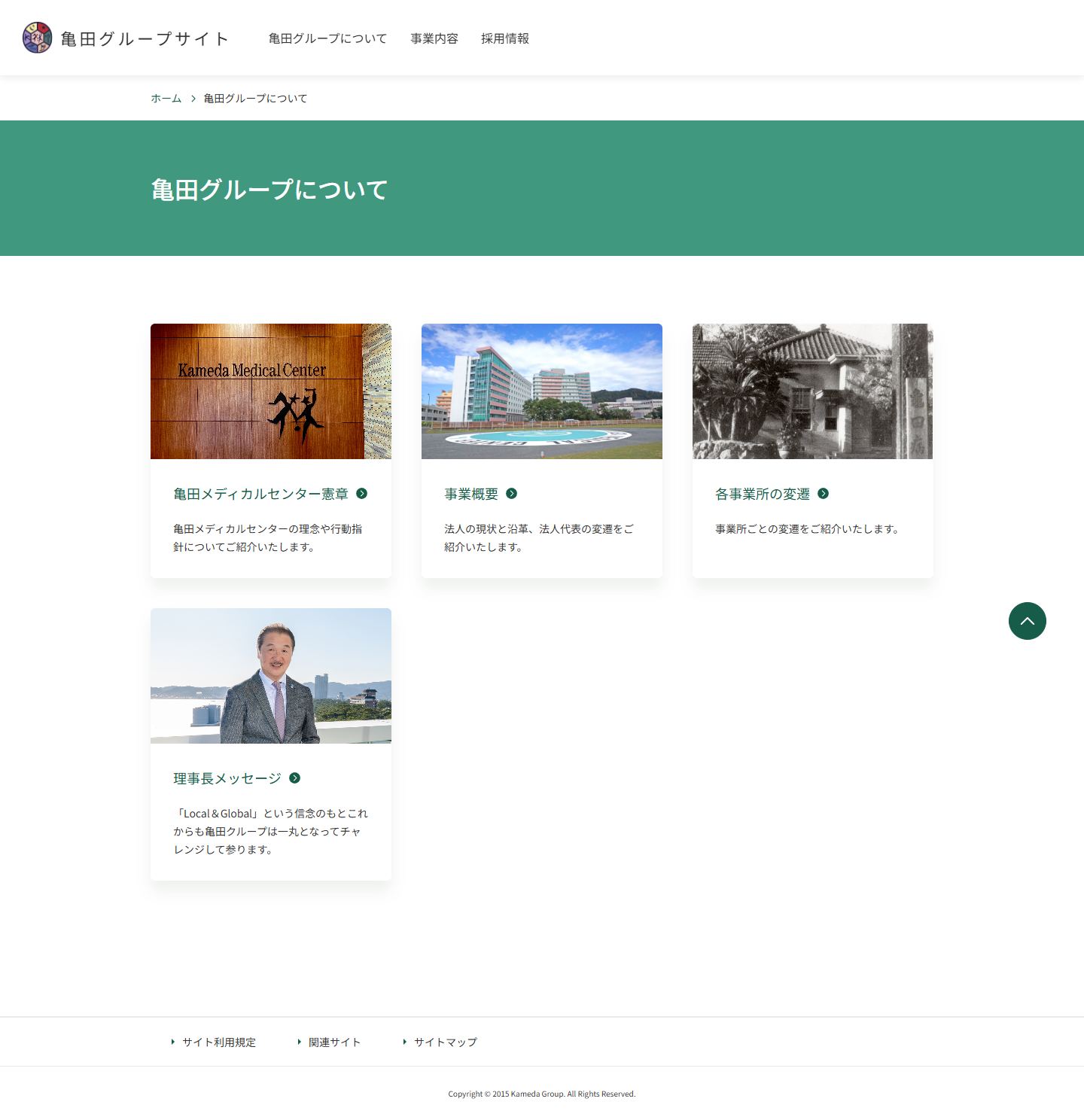Open 関連サイト in the footer
Image resolution: width=1084 pixels, height=1120 pixels.
[335, 1042]
